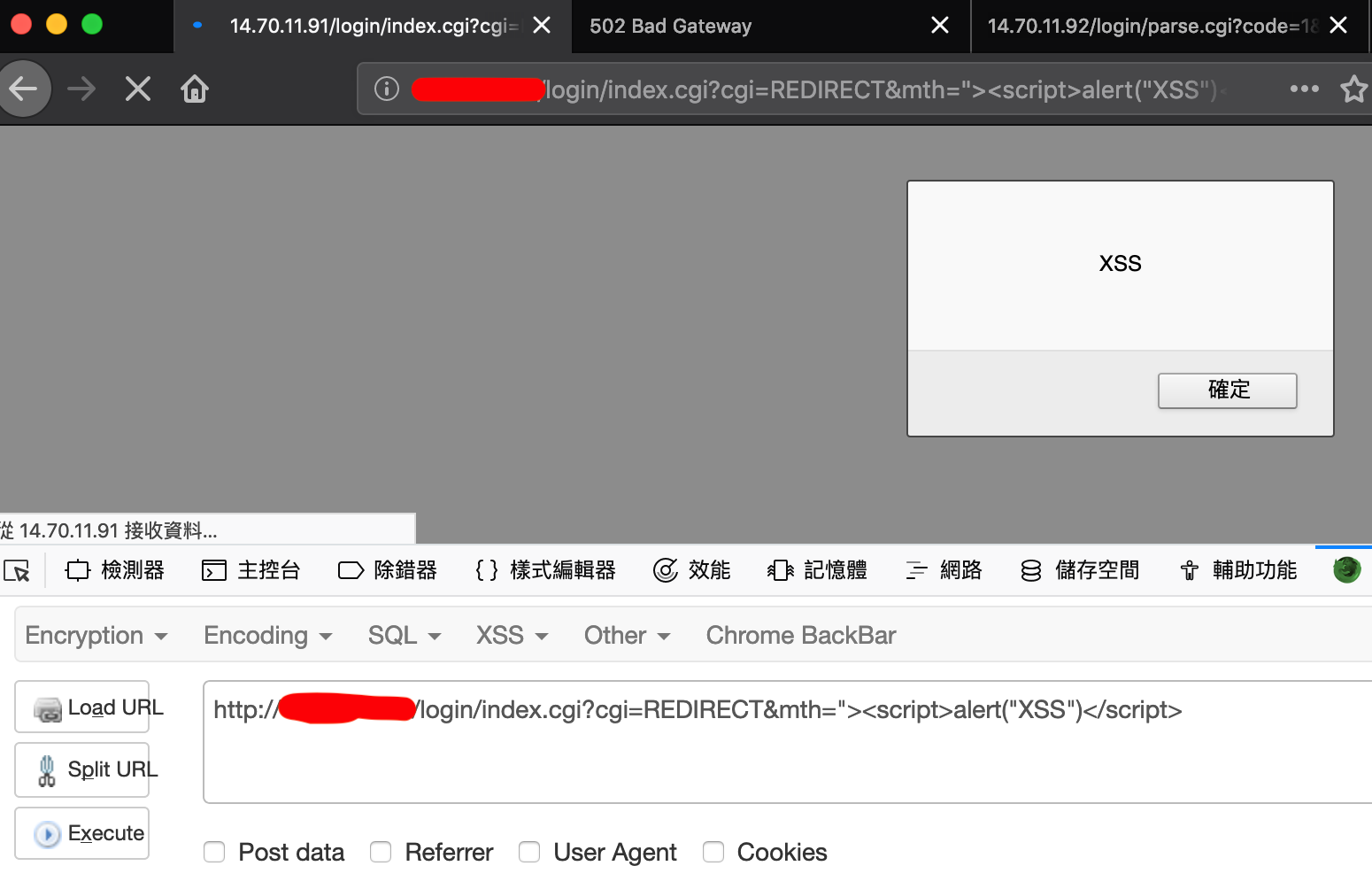Screen dimensions: 1372x889
Task: Expand the SQL dropdown menu
Action: [x=405, y=636]
